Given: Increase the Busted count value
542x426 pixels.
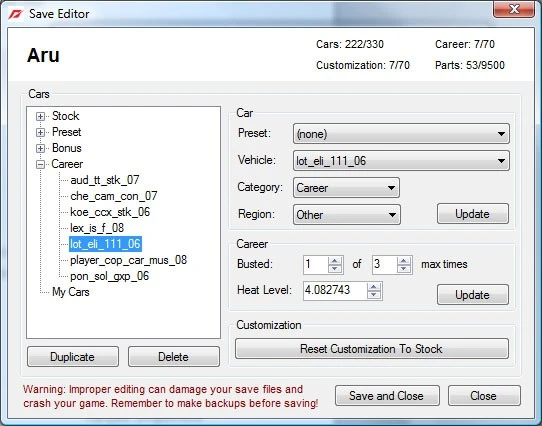Looking at the screenshot, I should pos(335,261).
